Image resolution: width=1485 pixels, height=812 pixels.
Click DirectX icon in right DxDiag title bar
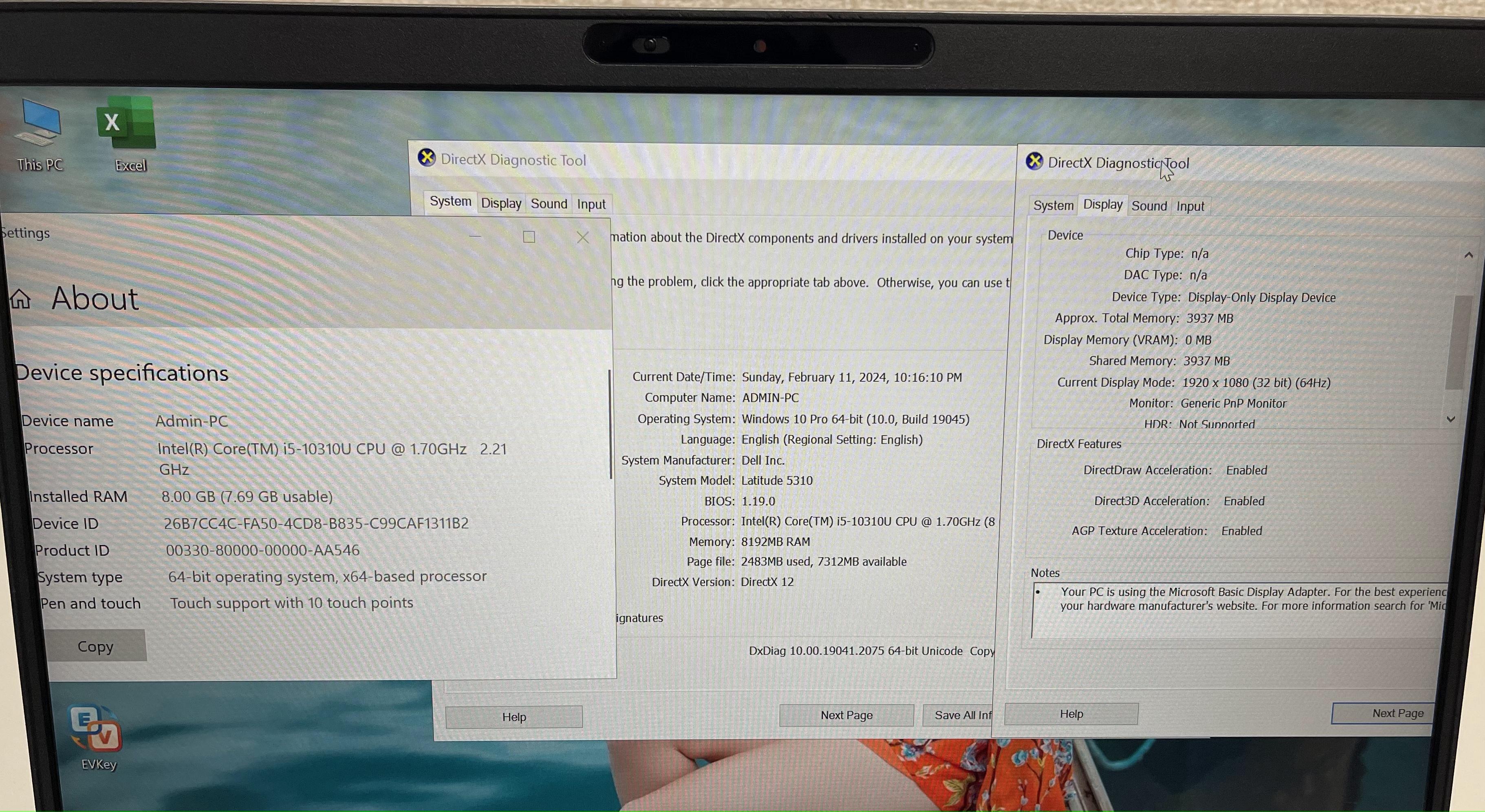pos(1034,161)
